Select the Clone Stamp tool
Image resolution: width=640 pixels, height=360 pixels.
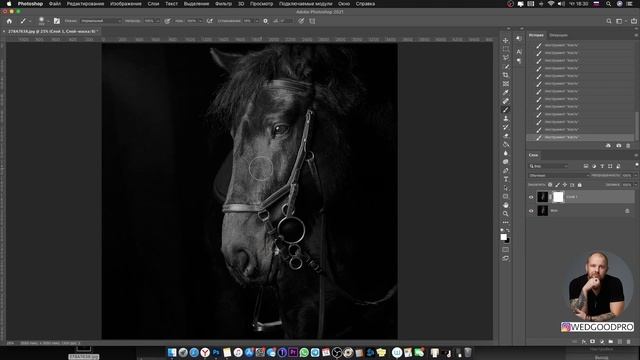tap(506, 118)
